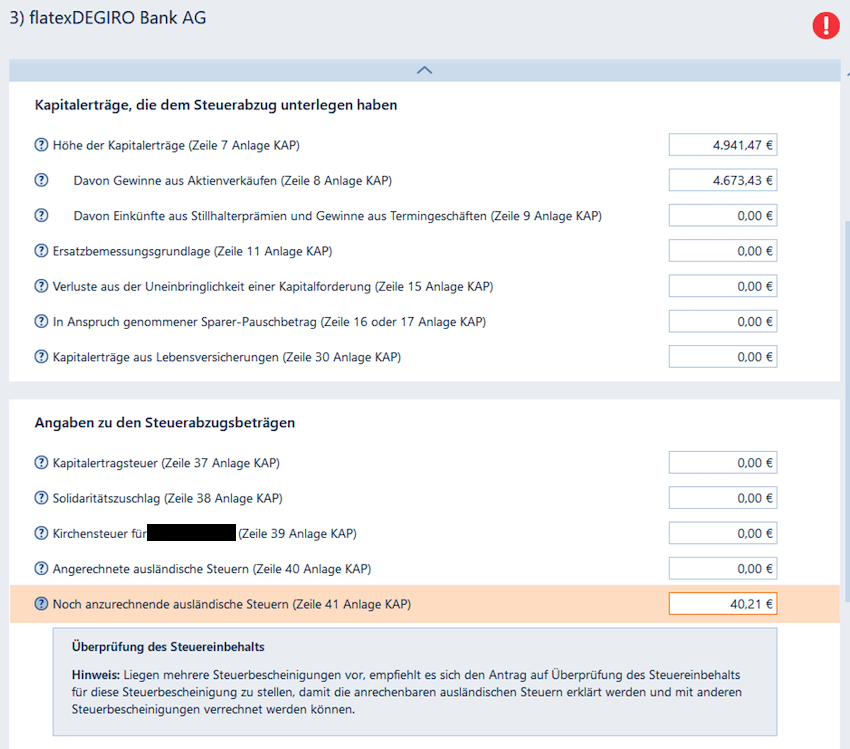Open help icon for Kapitalertragsteuer Zeile 37
The image size is (850, 749).
coord(41,462)
